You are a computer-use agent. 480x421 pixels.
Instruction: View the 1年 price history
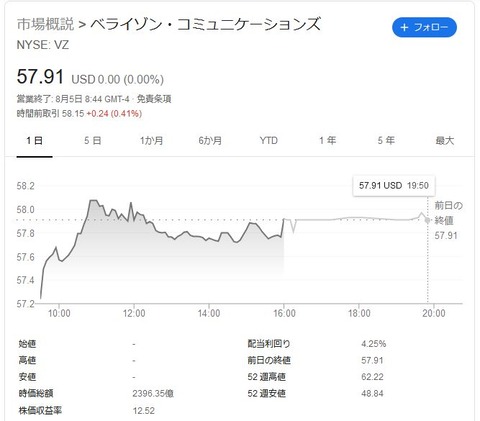pos(327,140)
